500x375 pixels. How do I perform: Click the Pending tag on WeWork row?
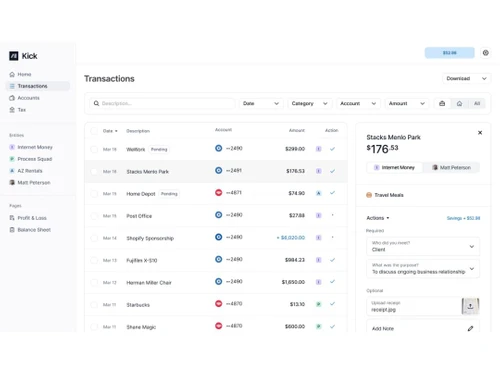coord(159,149)
